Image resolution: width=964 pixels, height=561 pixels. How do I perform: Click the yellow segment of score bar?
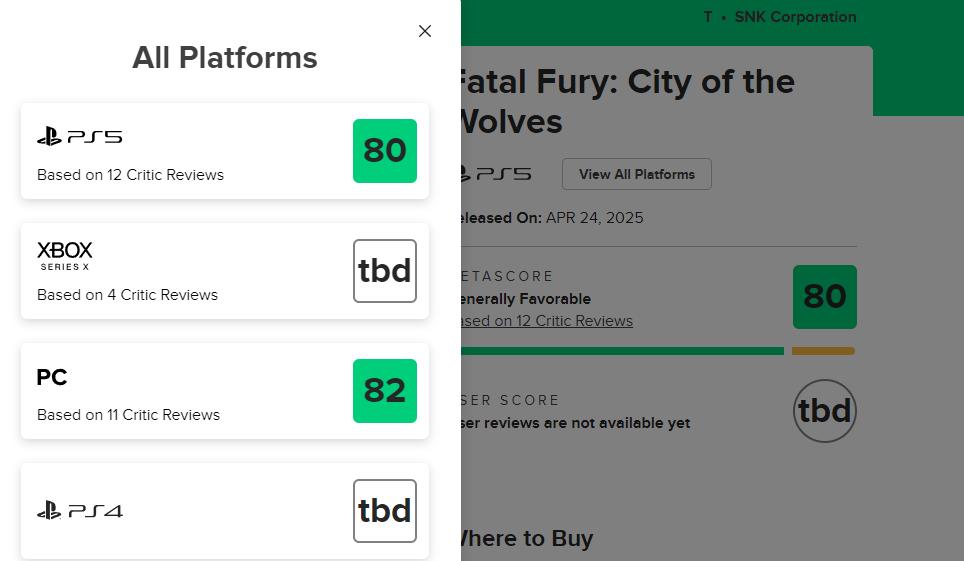click(823, 351)
